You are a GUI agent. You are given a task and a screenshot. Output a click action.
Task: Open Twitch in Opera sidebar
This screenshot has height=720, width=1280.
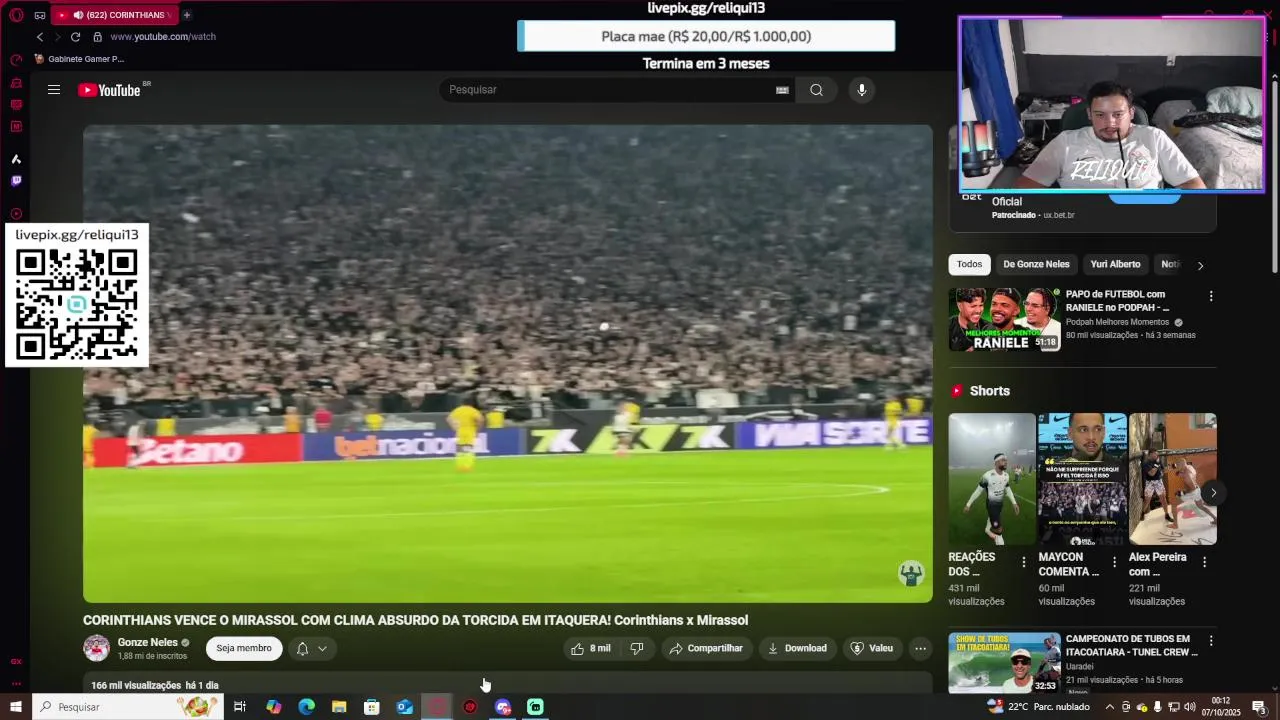click(16, 181)
